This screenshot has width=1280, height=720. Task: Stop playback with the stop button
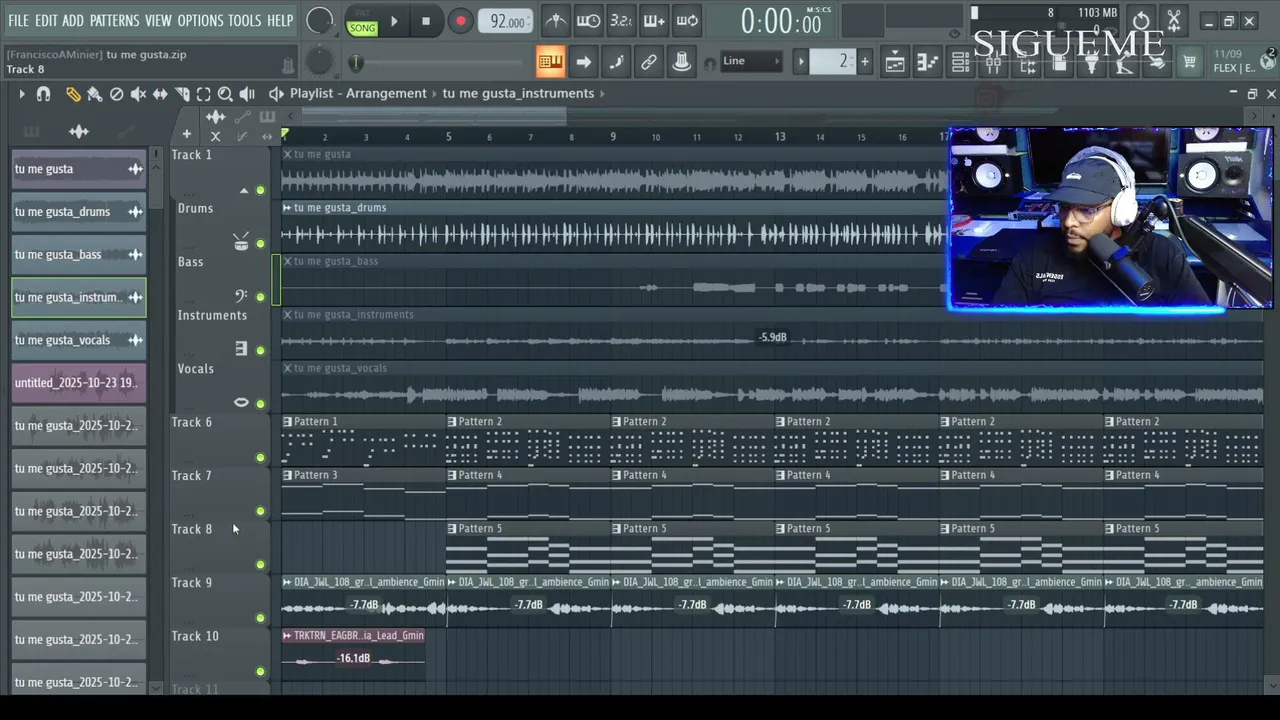(x=426, y=21)
